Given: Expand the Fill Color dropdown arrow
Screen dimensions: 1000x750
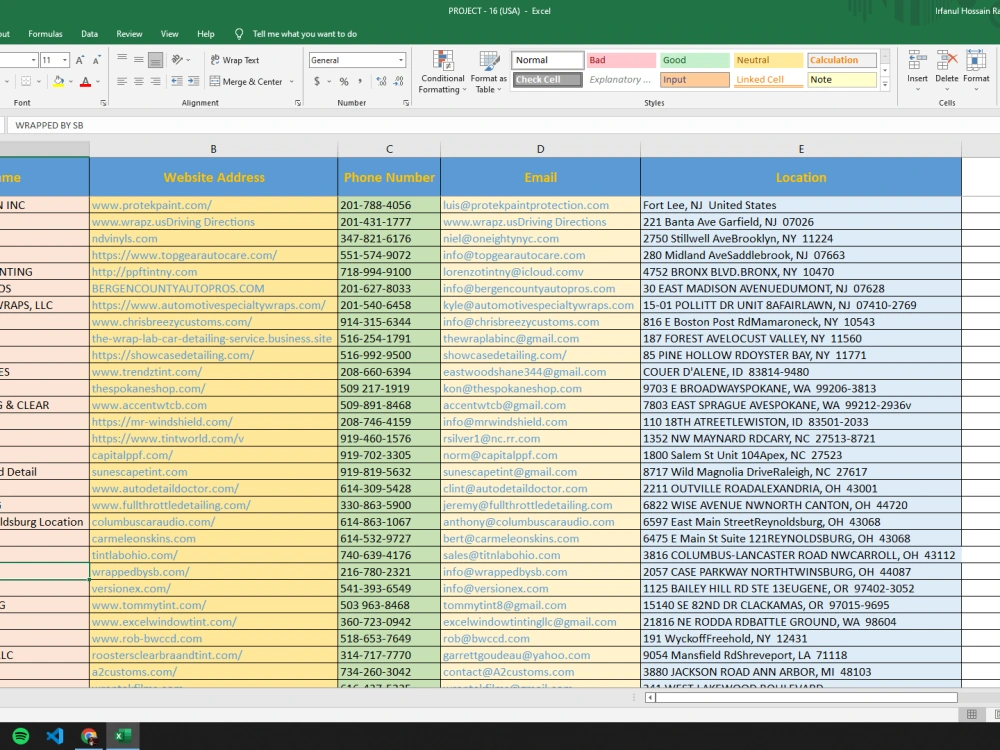Looking at the screenshot, I should [71, 81].
